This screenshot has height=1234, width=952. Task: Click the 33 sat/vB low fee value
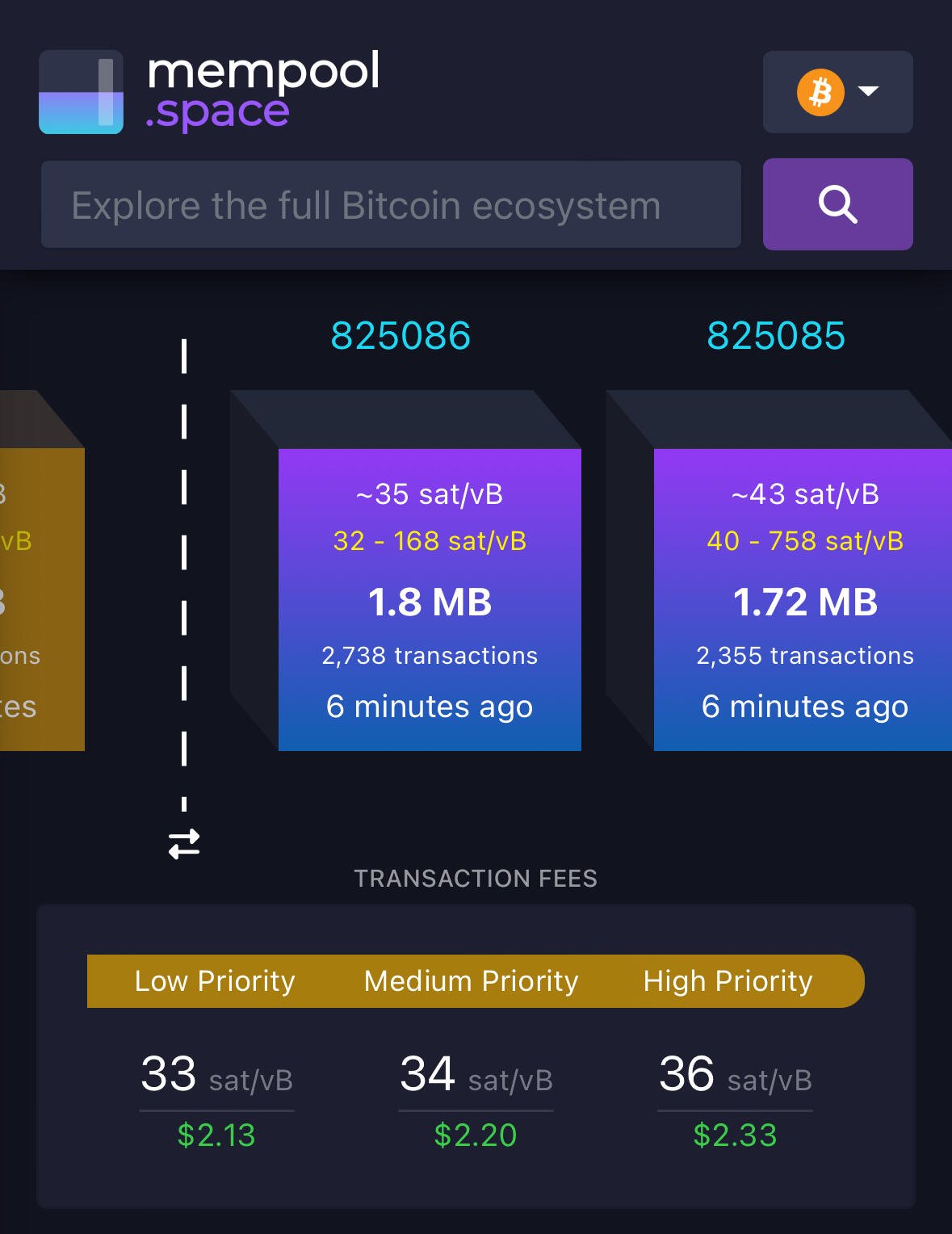216,1074
